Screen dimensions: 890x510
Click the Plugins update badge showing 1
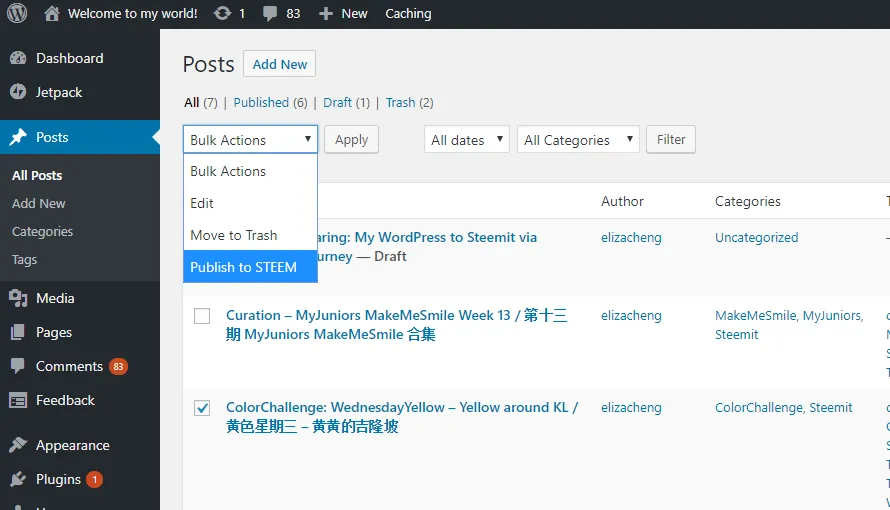[x=94, y=479]
